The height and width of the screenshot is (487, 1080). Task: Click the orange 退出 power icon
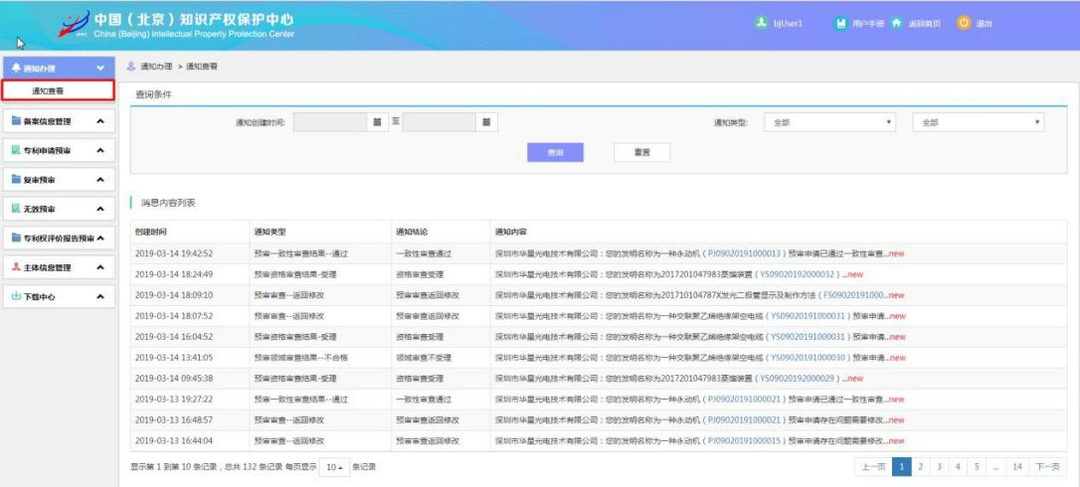(964, 23)
